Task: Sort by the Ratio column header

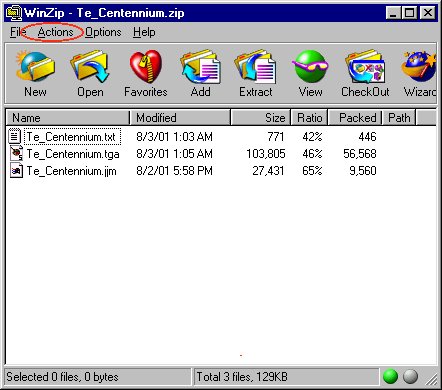Action: click(x=310, y=118)
